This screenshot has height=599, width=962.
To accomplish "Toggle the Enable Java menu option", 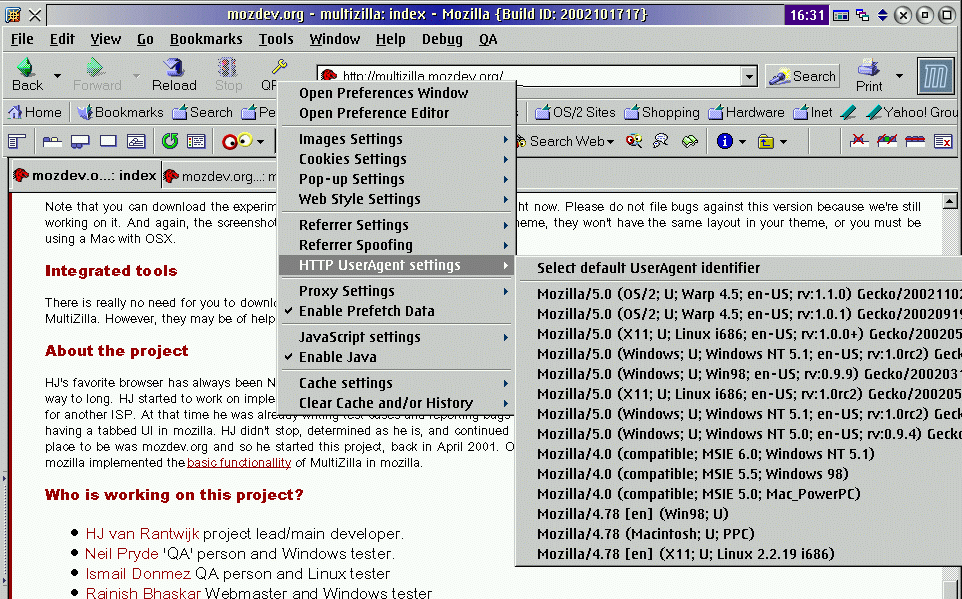I will pos(396,357).
